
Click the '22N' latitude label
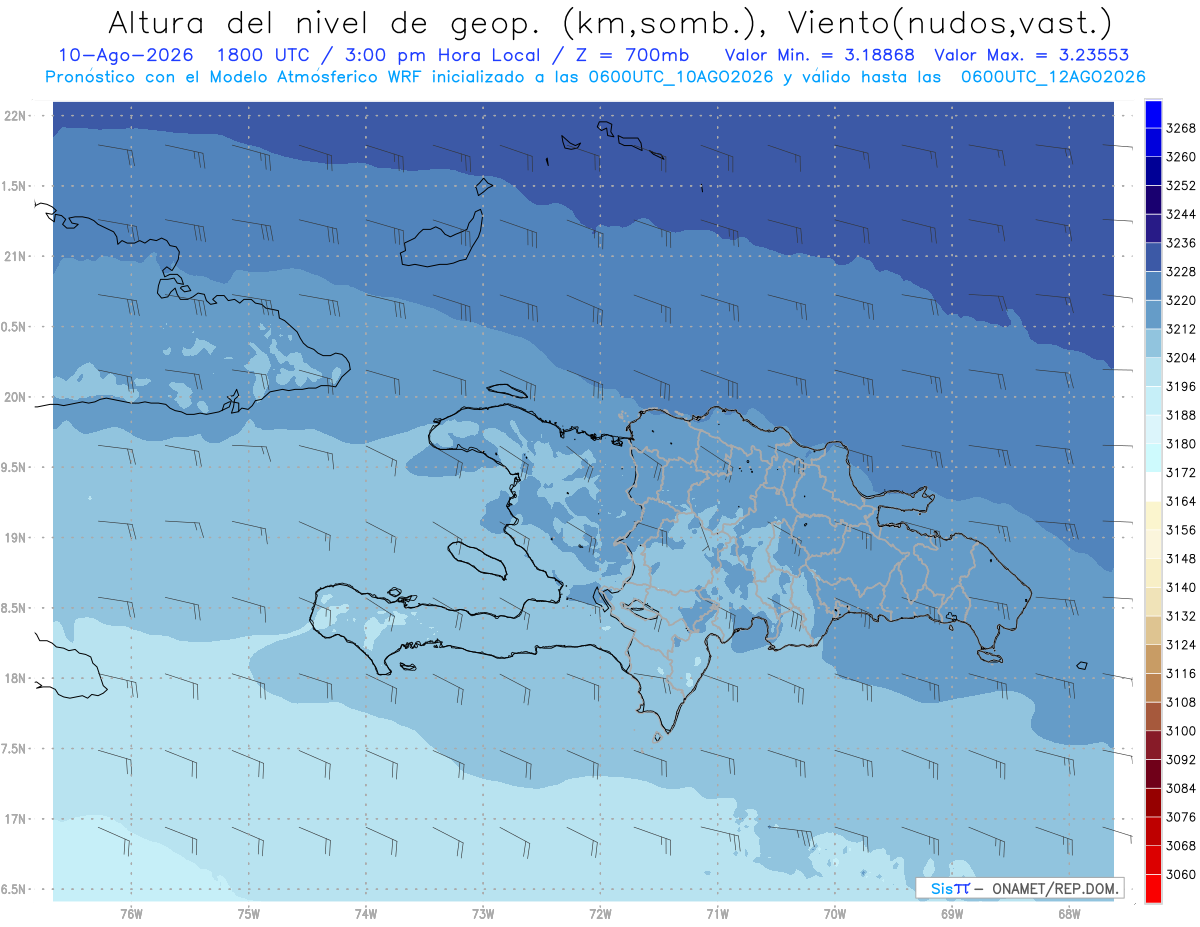click(16, 116)
